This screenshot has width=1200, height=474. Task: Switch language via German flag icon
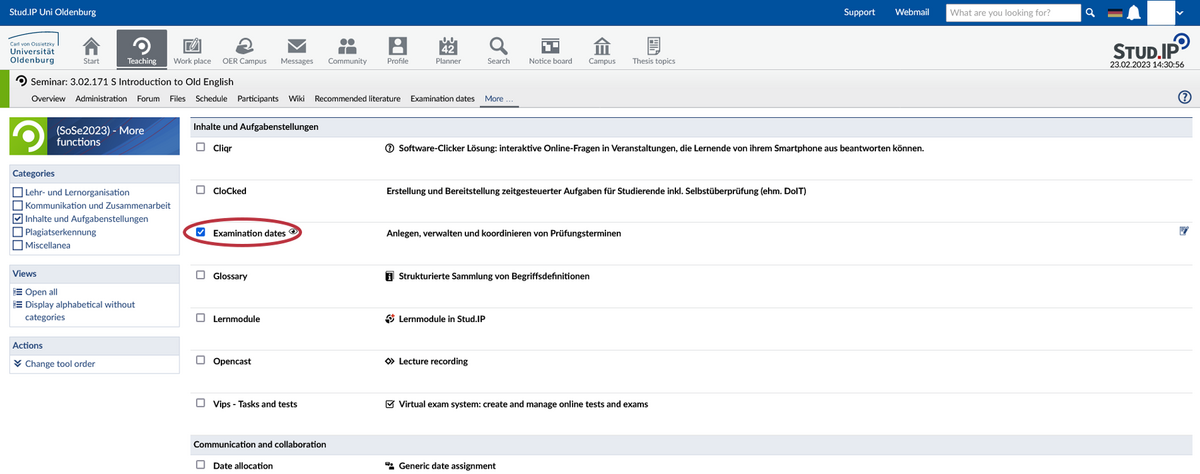click(1115, 13)
